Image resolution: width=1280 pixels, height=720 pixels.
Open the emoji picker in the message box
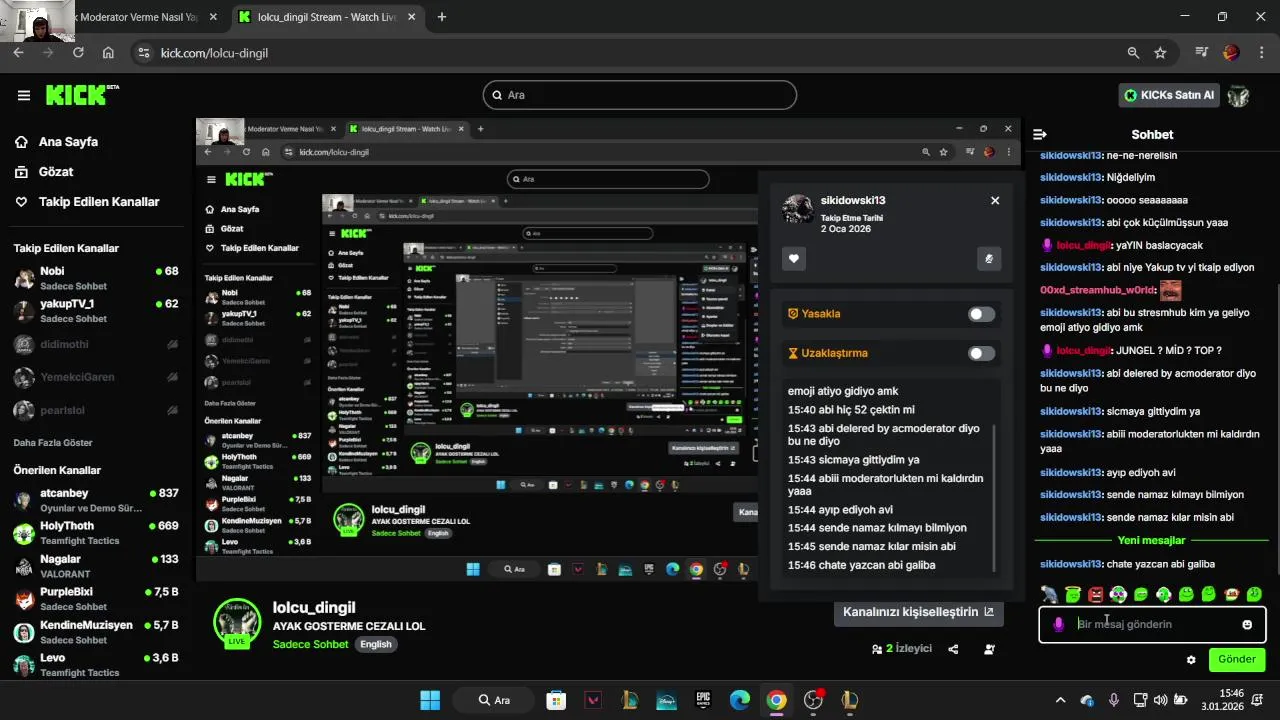(1247, 625)
